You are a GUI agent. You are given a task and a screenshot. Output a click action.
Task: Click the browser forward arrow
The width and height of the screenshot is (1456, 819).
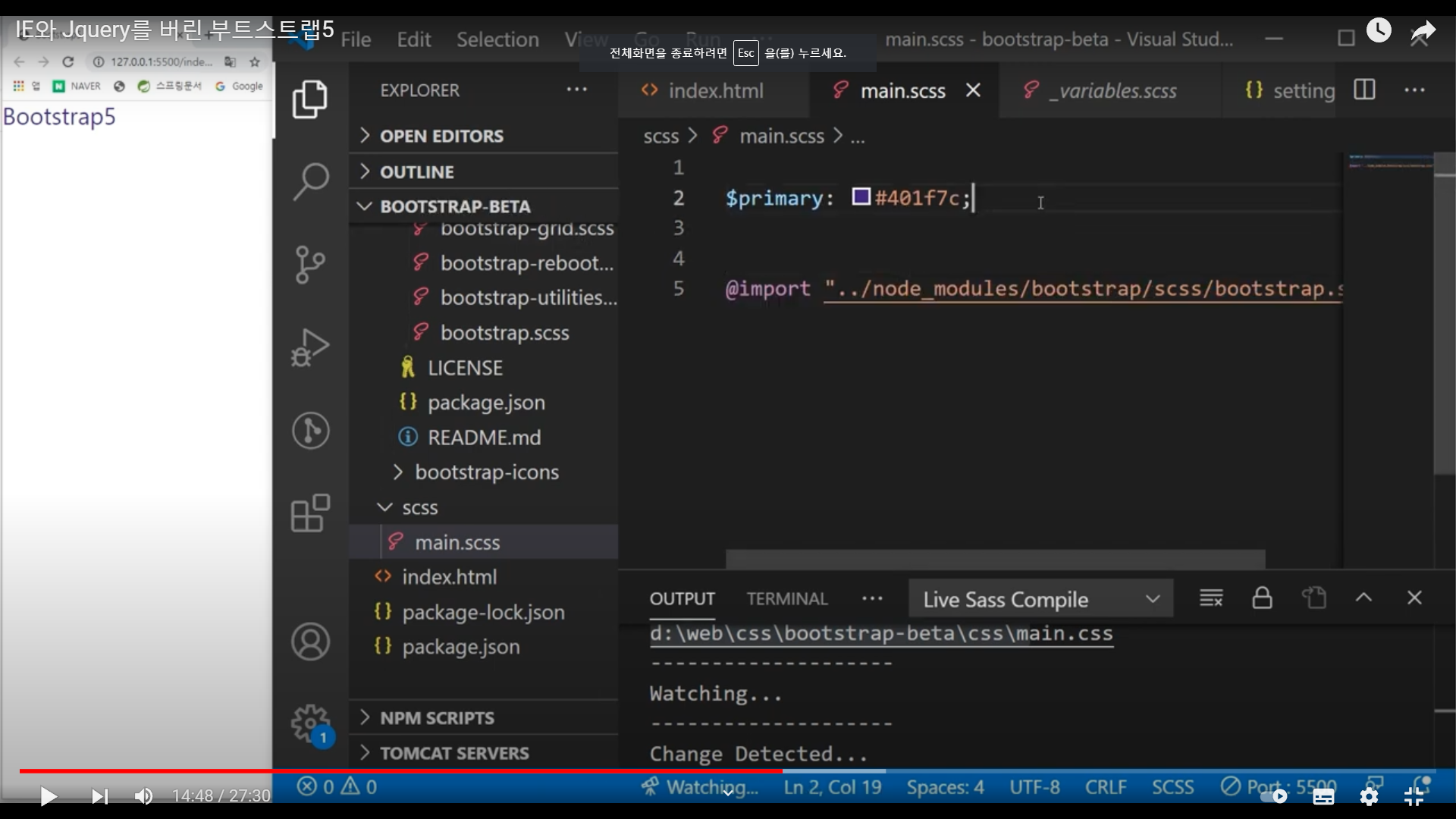click(x=44, y=62)
